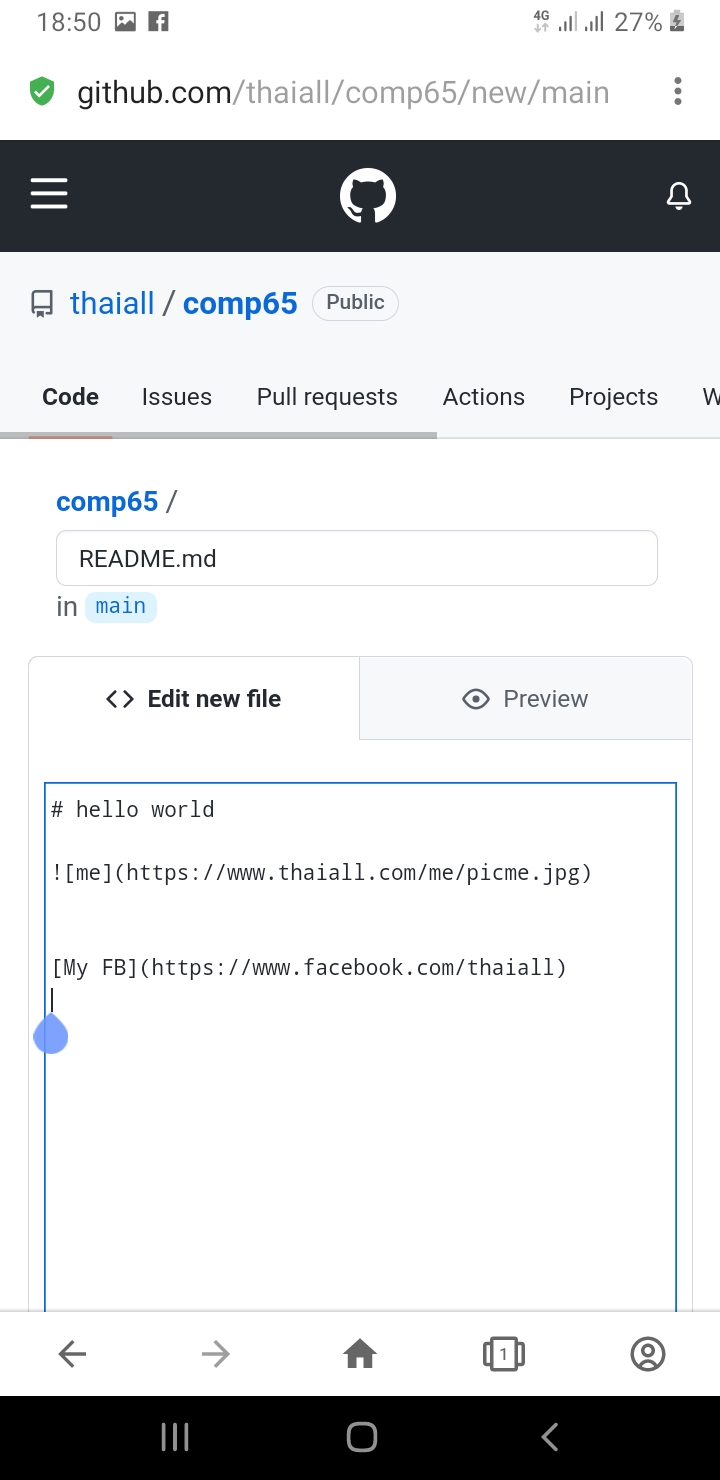Open the Projects tab
Image resolution: width=720 pixels, height=1480 pixels.
pos(614,397)
